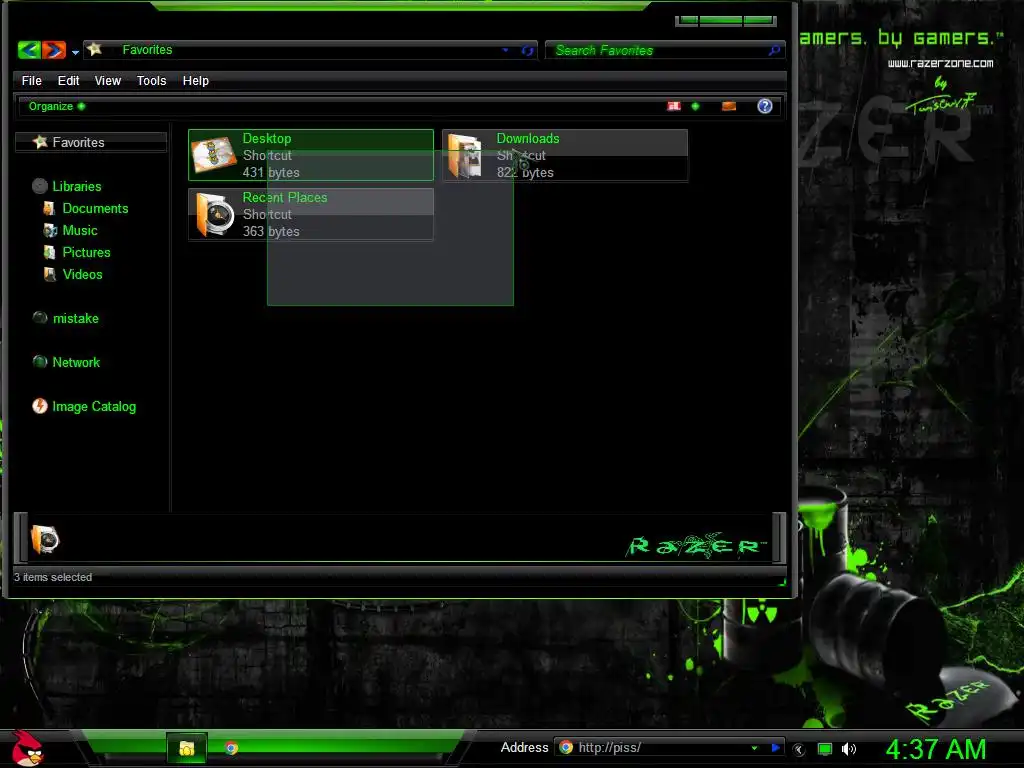Click the Documents library icon
This screenshot has height=768, width=1024.
click(49, 208)
